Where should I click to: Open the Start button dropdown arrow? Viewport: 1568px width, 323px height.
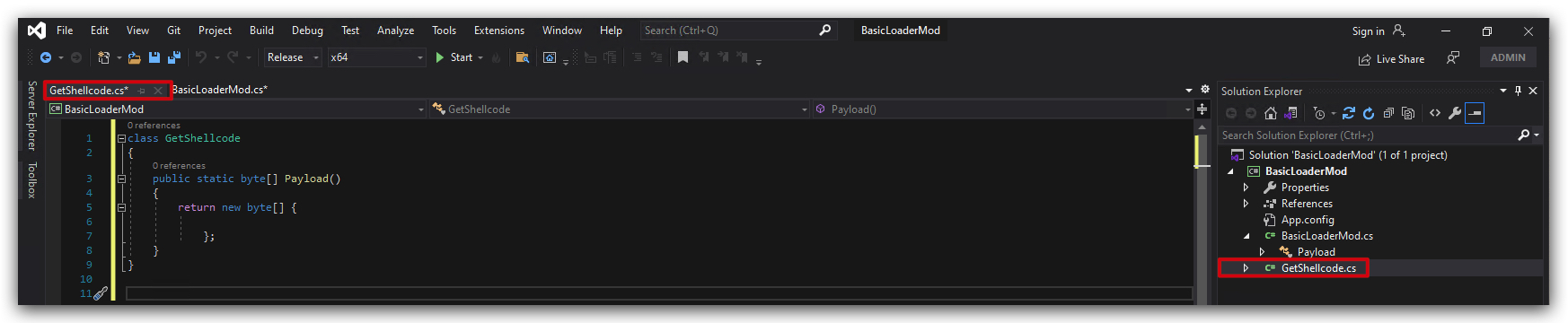click(480, 57)
